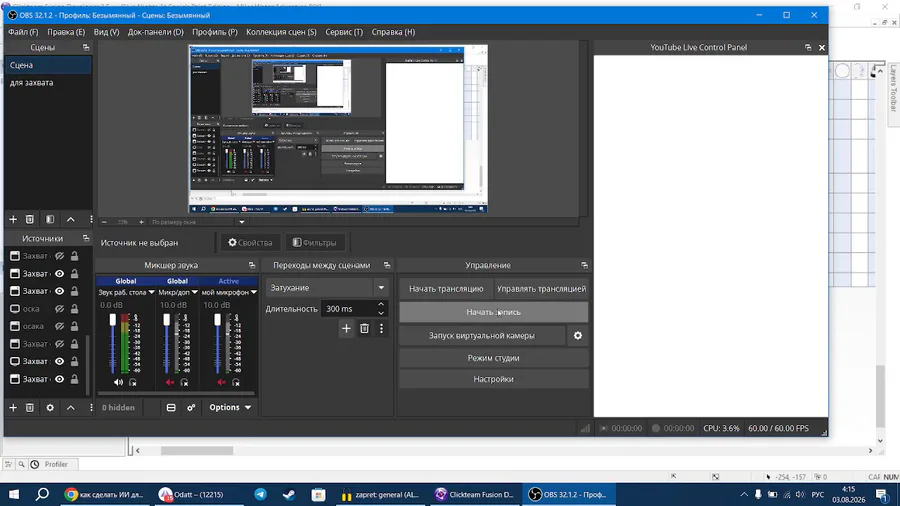The image size is (900, 506).
Task: Pop out the Микшер звука dock
Action: coord(251,265)
